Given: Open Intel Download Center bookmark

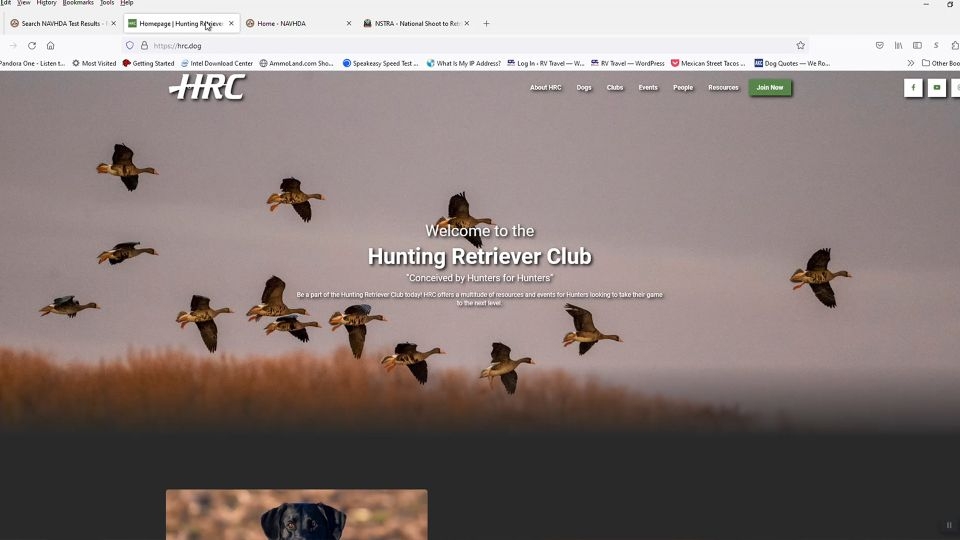Looking at the screenshot, I should [x=217, y=63].
